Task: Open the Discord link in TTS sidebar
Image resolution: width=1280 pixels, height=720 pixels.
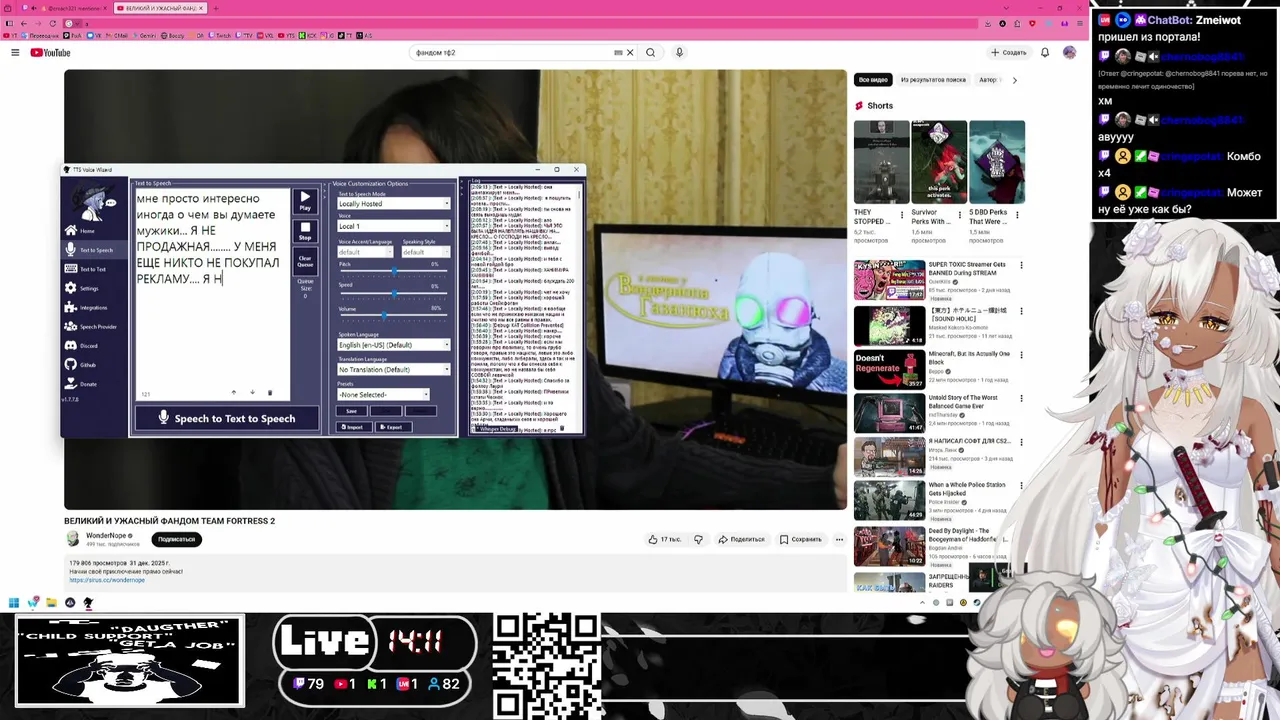Action: tap(94, 345)
